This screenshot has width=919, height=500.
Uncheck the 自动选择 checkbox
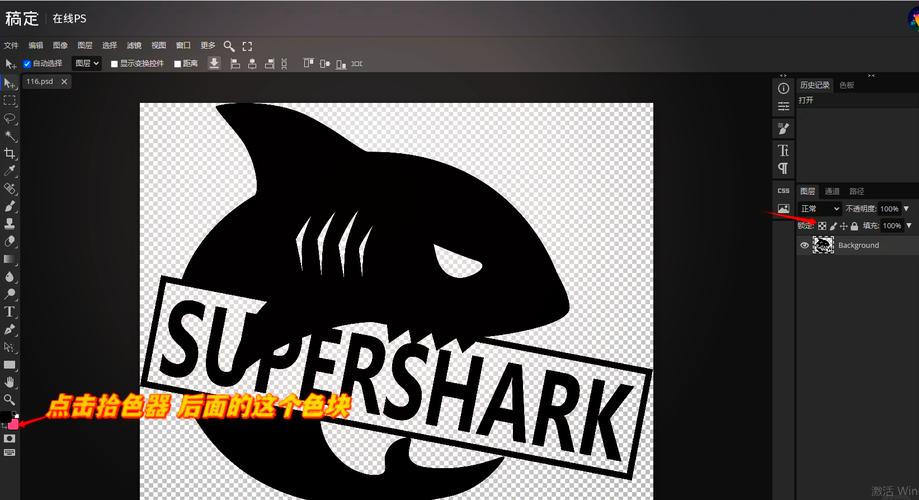tap(27, 64)
